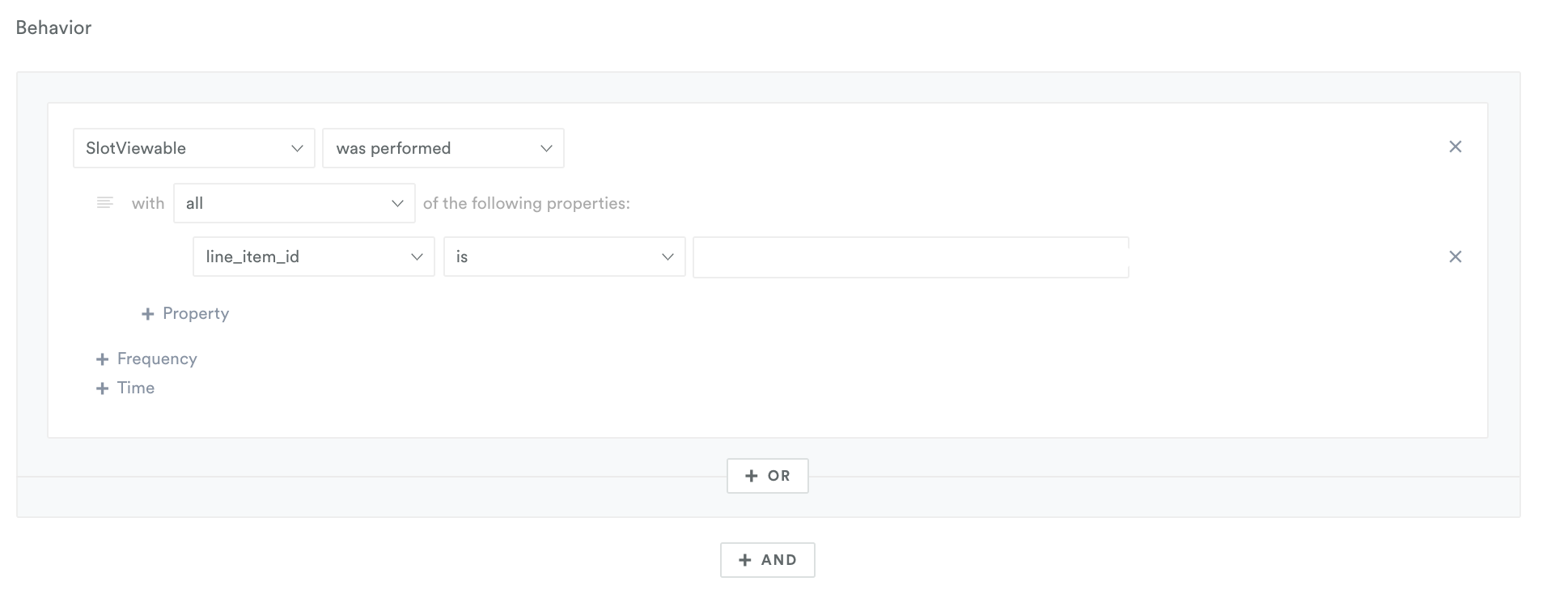Click the plus icon beside Frequency
The width and height of the screenshot is (1568, 607).
[x=102, y=359]
